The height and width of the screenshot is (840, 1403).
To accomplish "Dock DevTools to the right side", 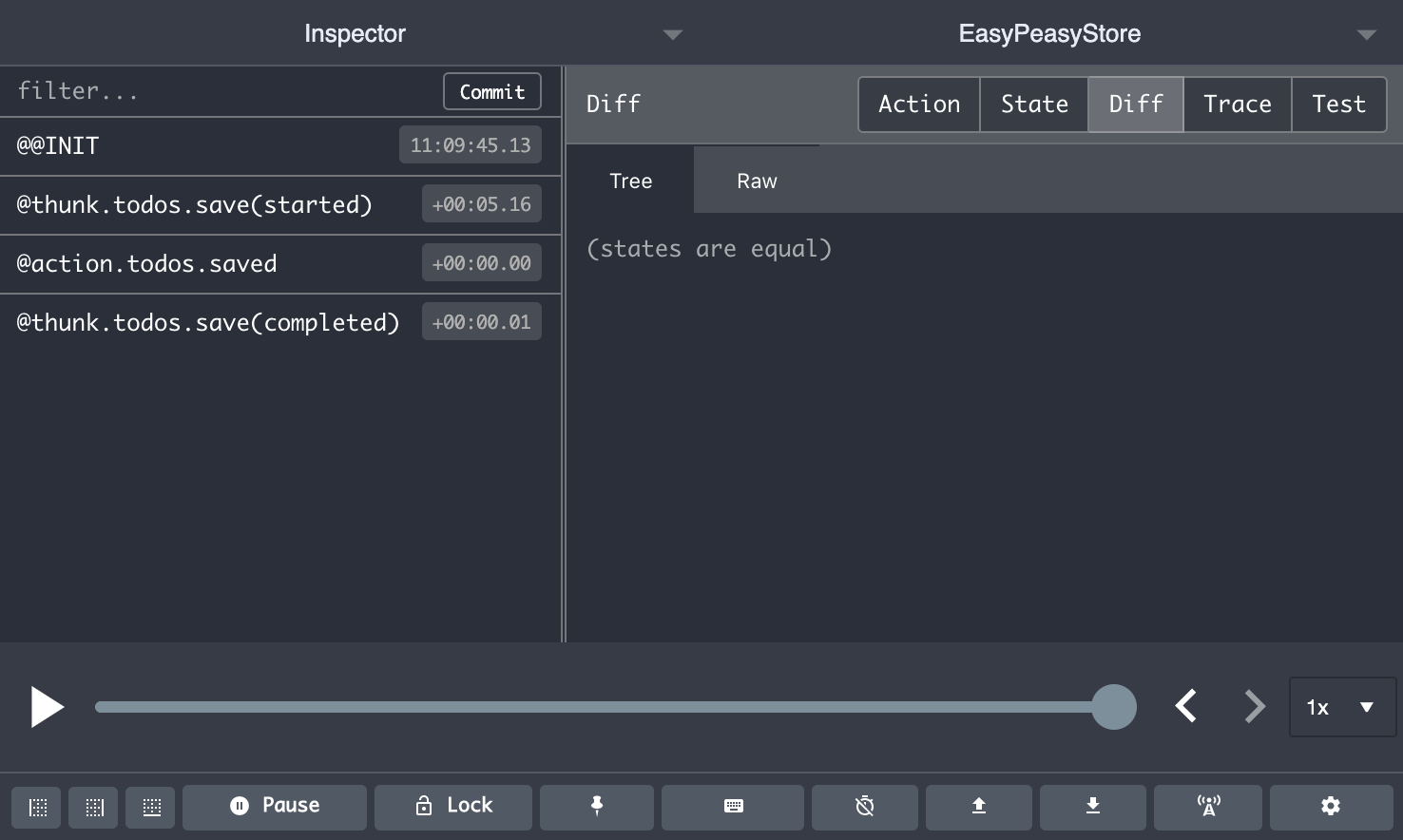I will (x=94, y=807).
